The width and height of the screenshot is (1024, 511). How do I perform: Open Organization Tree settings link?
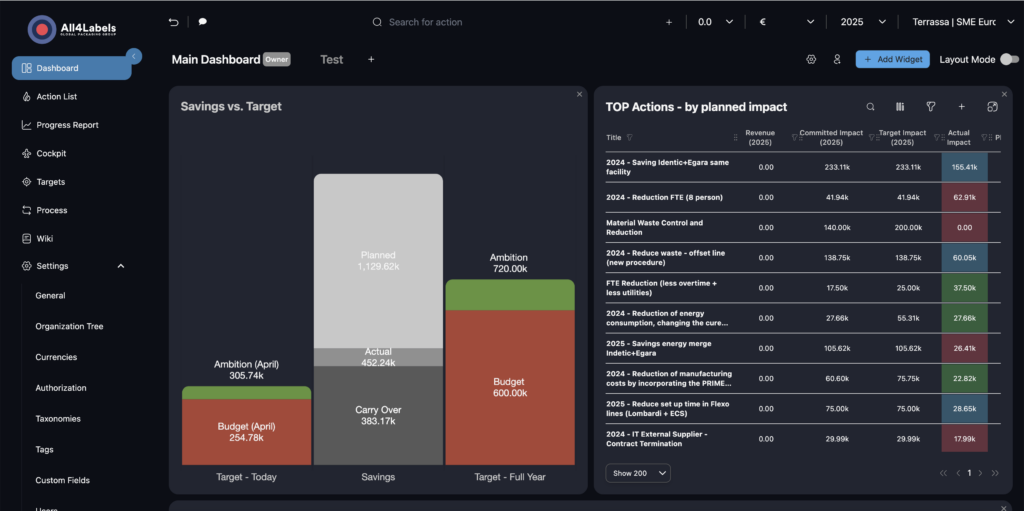69,327
